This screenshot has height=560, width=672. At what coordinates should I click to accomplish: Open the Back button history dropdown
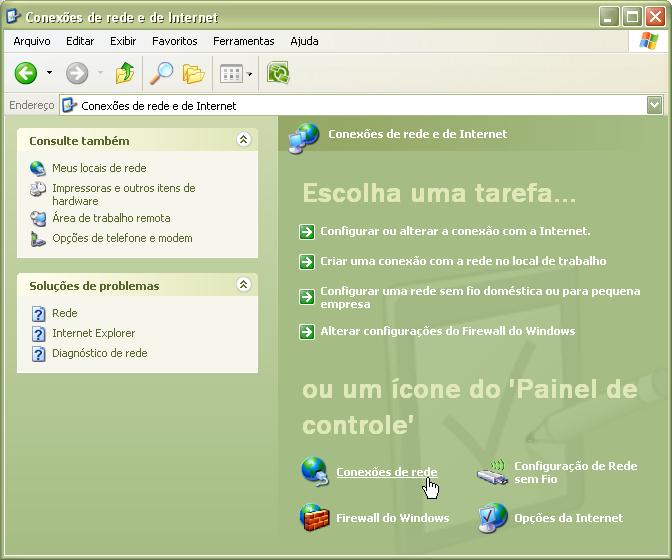pos(50,73)
